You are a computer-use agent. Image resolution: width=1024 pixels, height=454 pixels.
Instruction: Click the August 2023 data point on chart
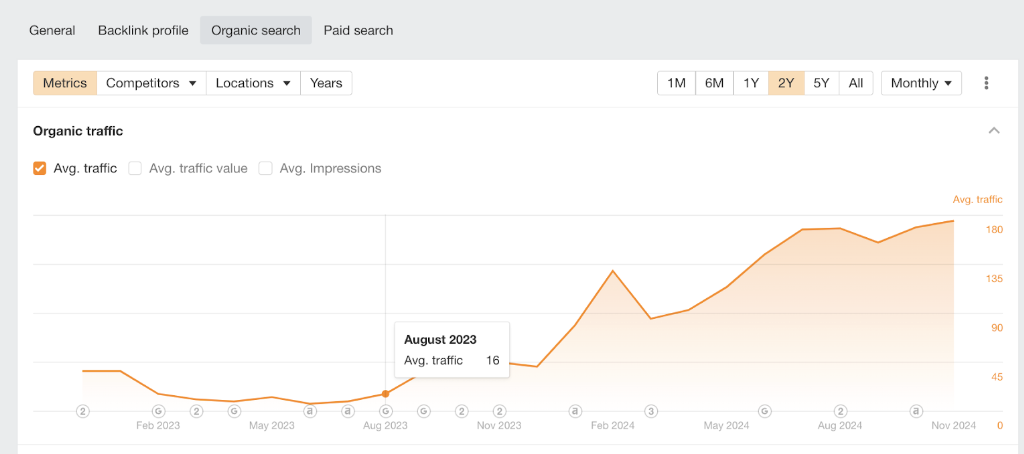coord(385,394)
